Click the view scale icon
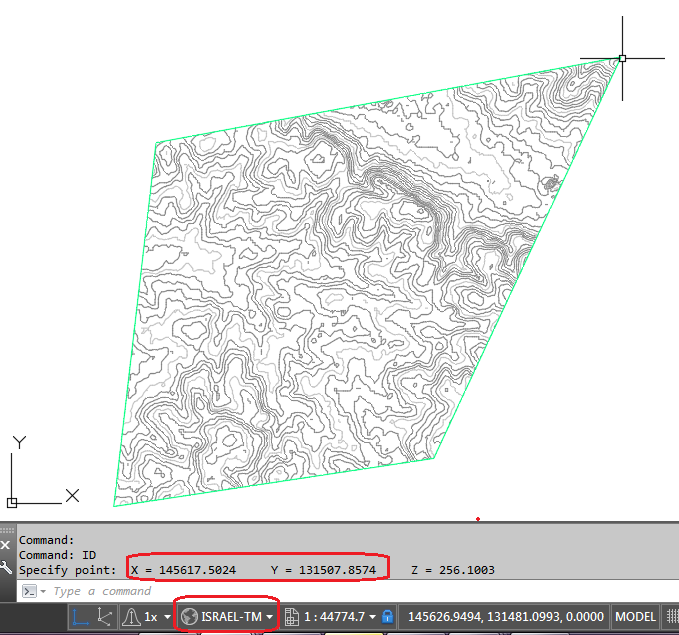Screen dimensions: 679x635 (292, 617)
